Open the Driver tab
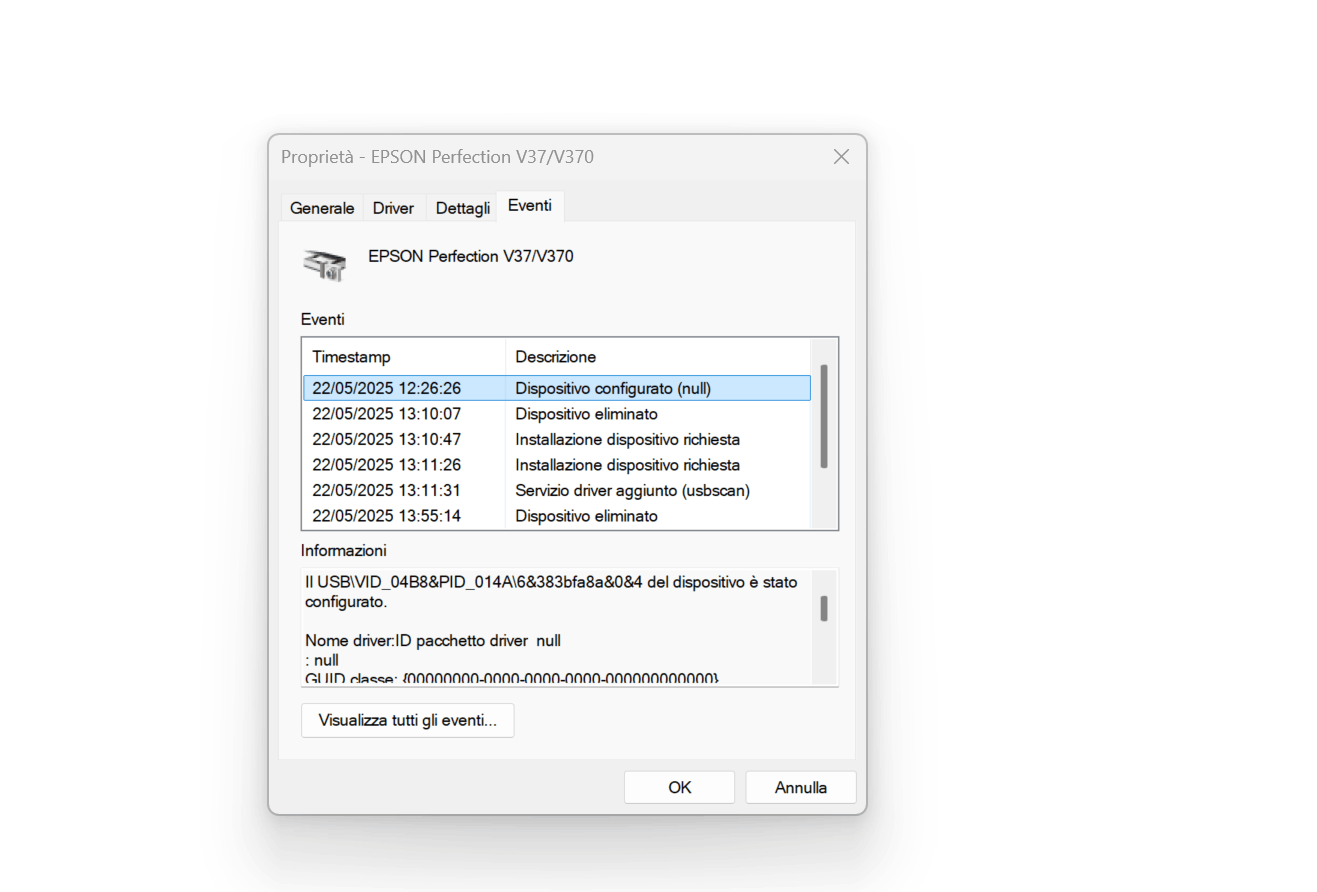Screen dimensions: 1317x892 tap(393, 208)
